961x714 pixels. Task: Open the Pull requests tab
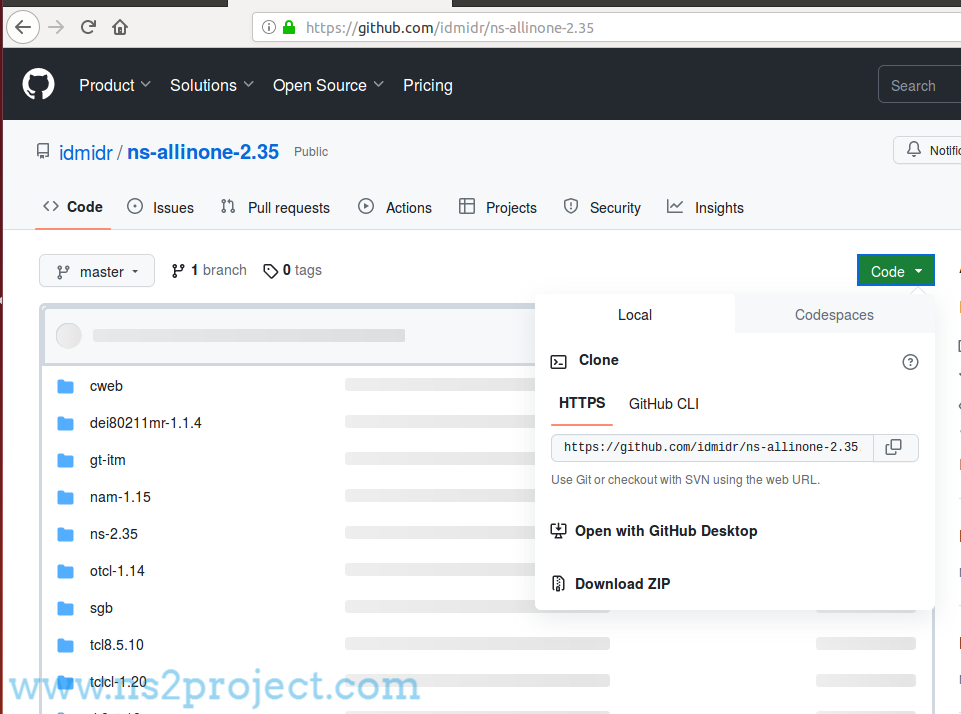(275, 208)
